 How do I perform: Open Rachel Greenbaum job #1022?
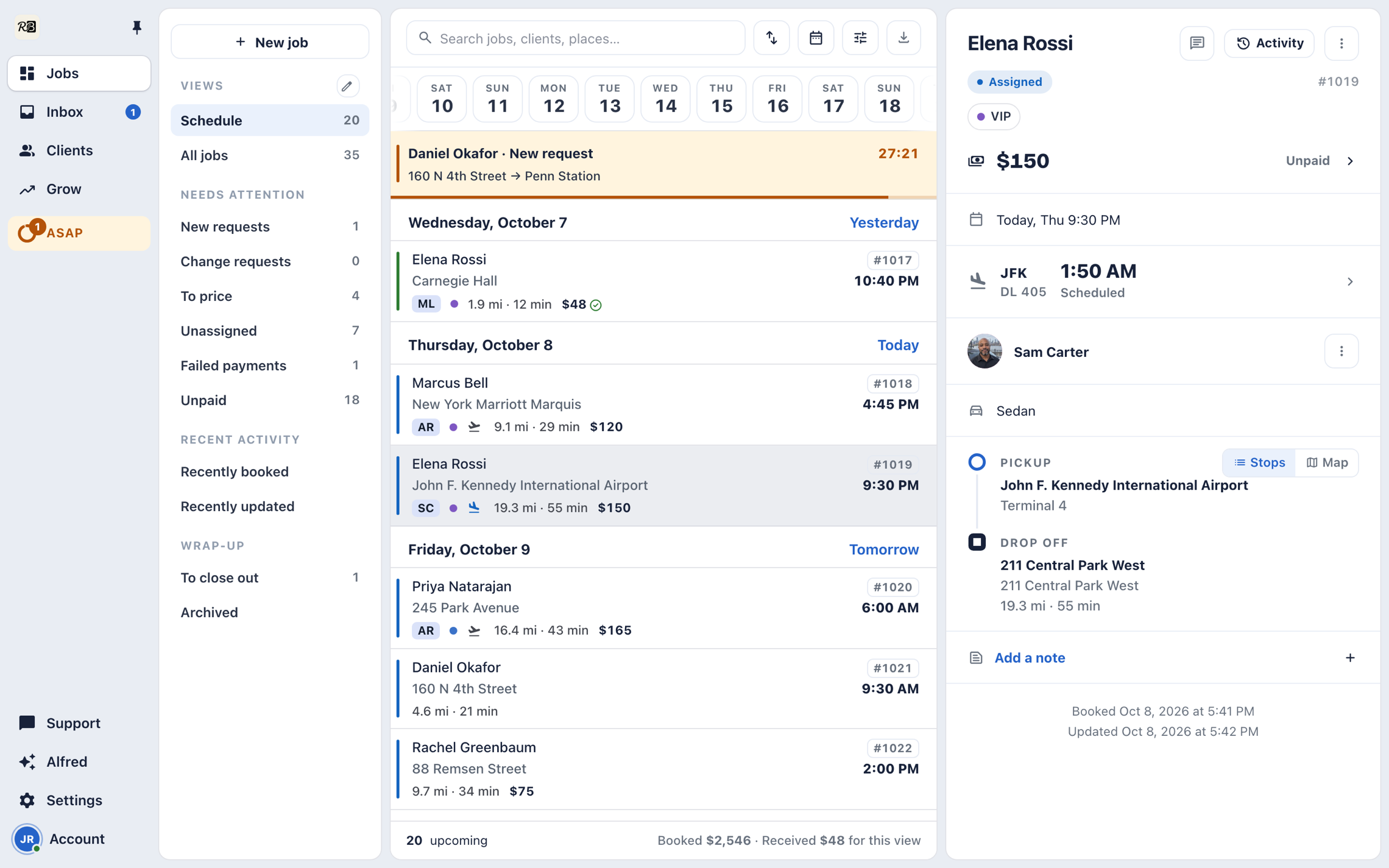pyautogui.click(x=663, y=769)
